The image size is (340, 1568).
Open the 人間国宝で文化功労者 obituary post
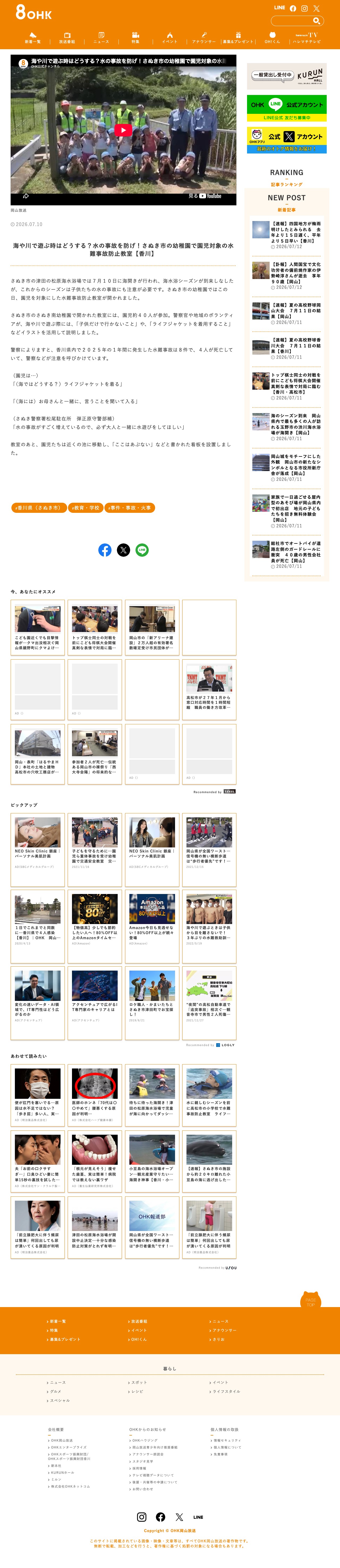pyautogui.click(x=286, y=276)
